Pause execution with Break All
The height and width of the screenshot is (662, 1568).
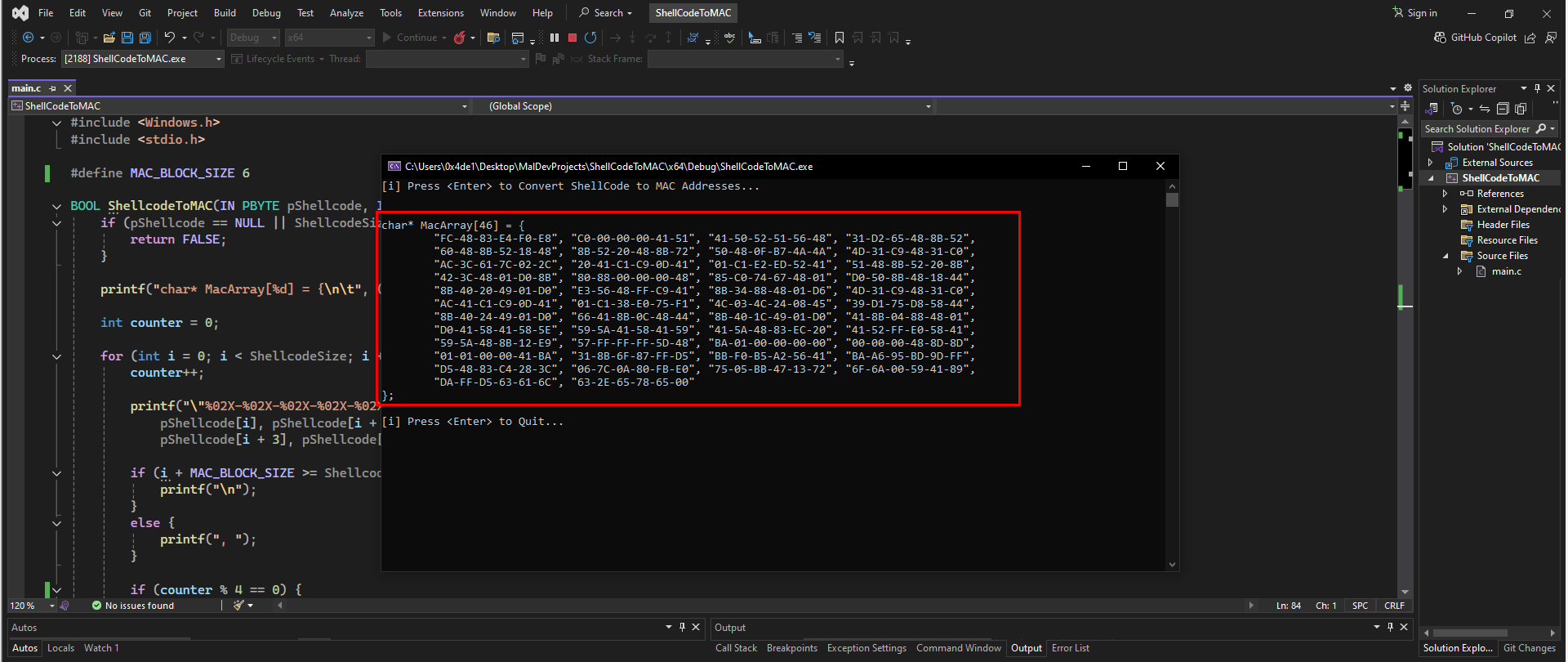point(555,38)
